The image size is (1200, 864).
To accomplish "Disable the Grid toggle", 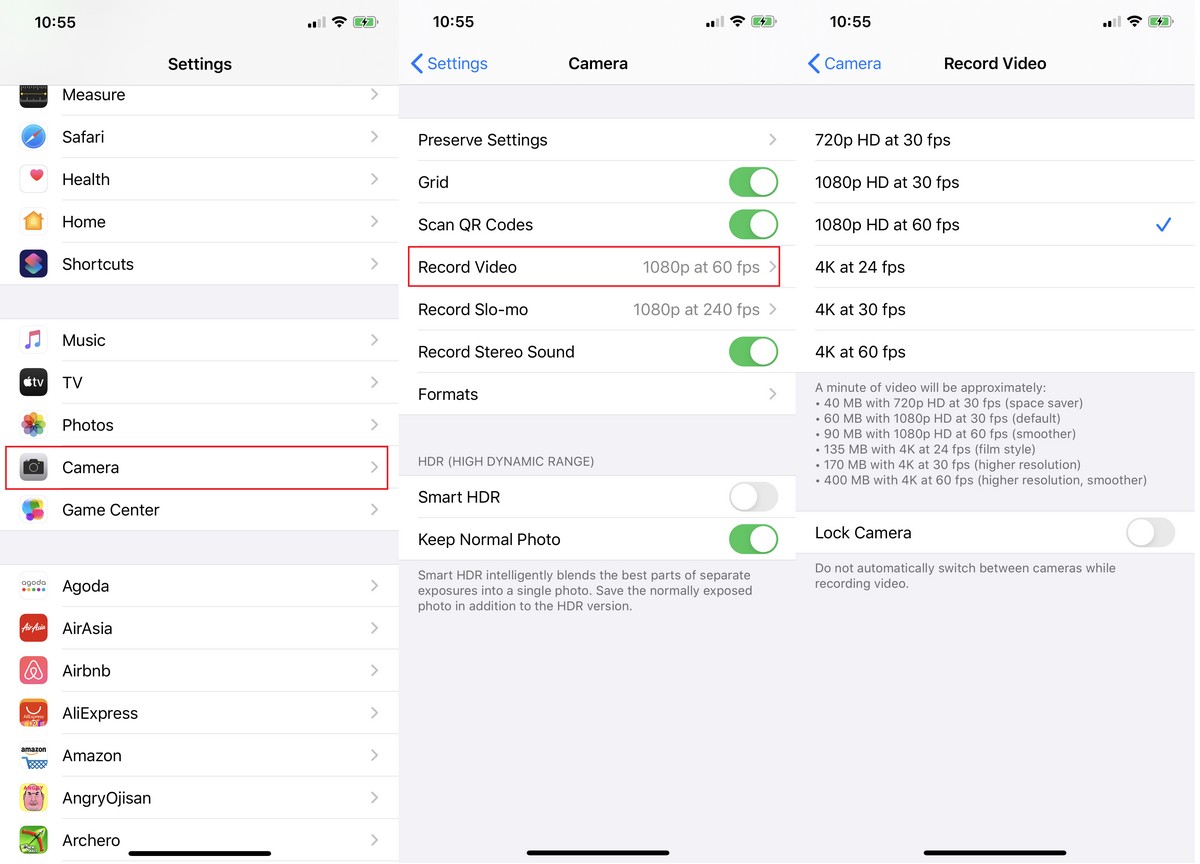I will [753, 182].
